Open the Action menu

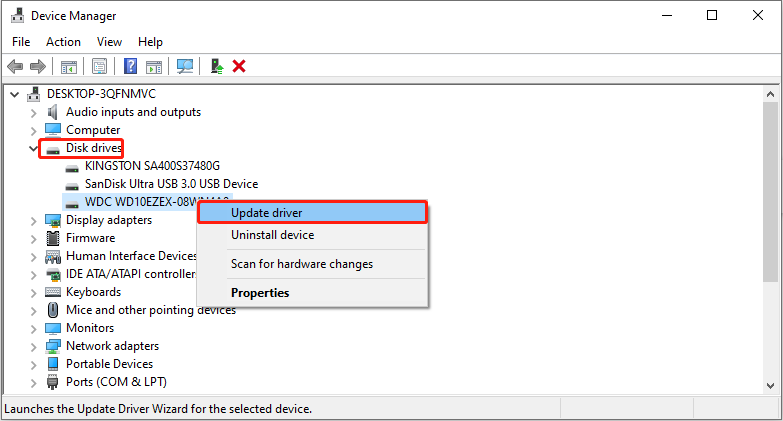[63, 42]
